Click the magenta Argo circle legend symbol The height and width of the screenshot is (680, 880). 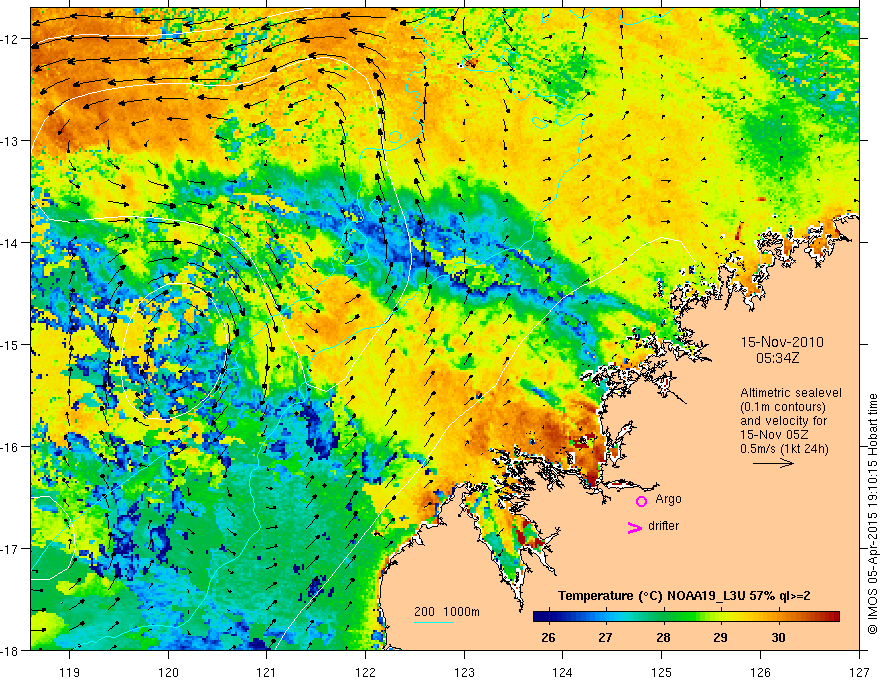point(641,501)
